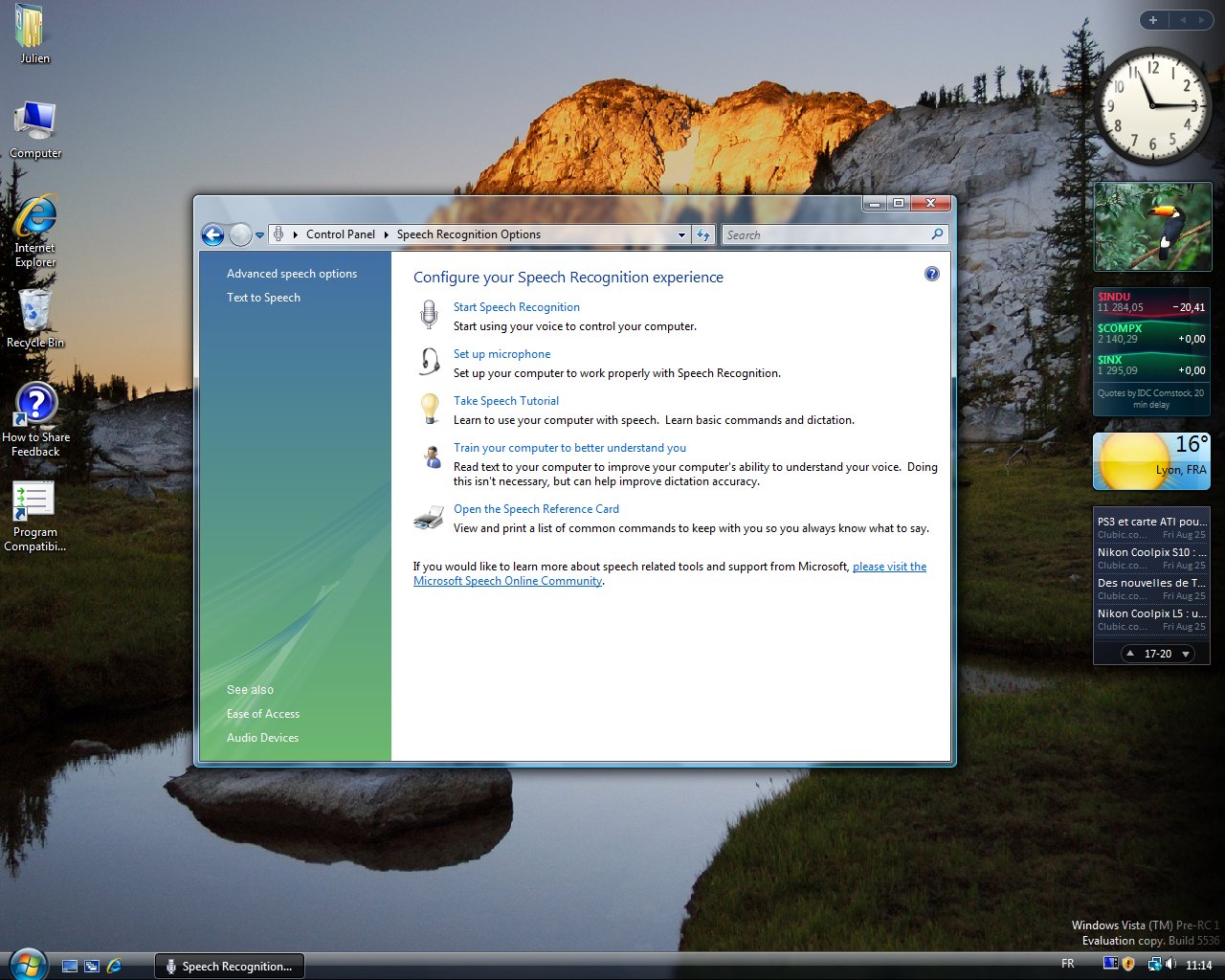Go back with the blue Back arrow
The image size is (1225, 980).
[213, 234]
